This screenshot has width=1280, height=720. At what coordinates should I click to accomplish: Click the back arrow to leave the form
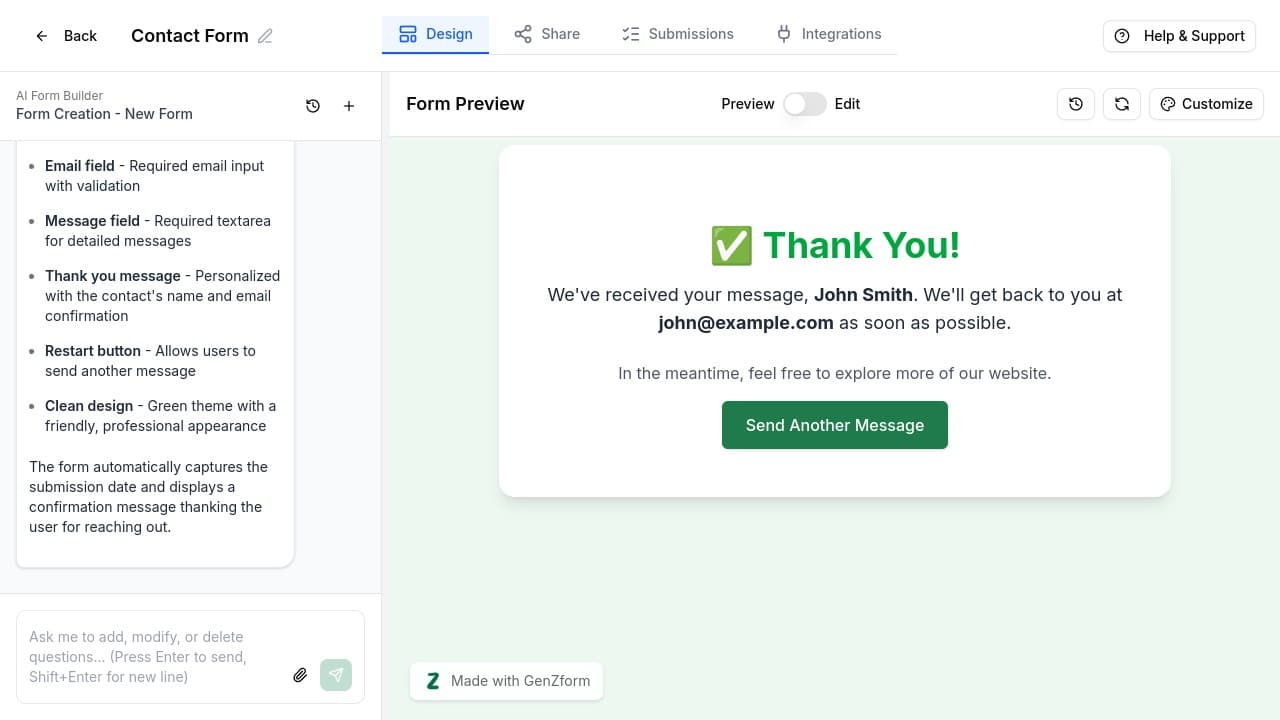click(41, 36)
